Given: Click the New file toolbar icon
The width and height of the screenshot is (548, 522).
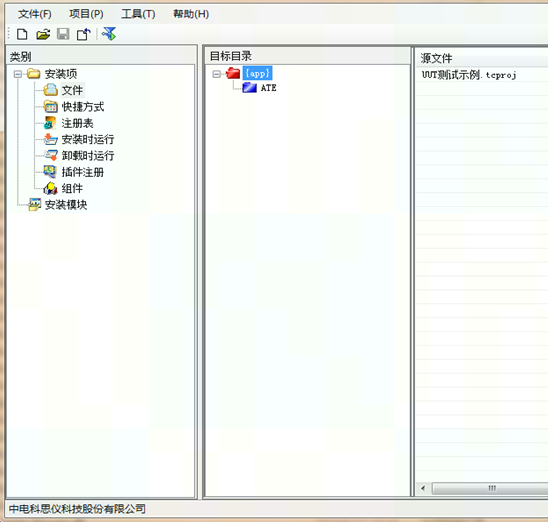Looking at the screenshot, I should pyautogui.click(x=22, y=34).
